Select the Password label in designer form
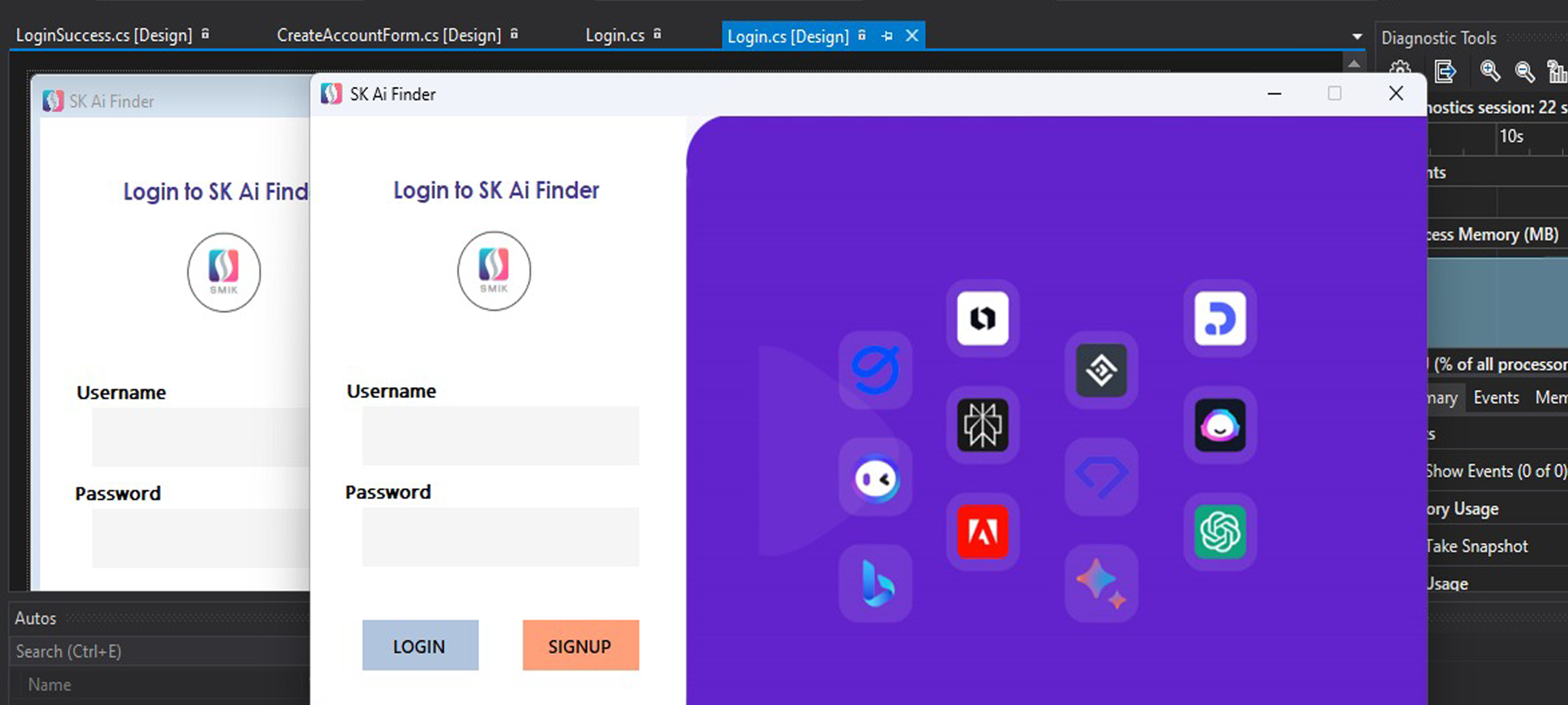This screenshot has width=1568, height=705. pyautogui.click(x=118, y=493)
